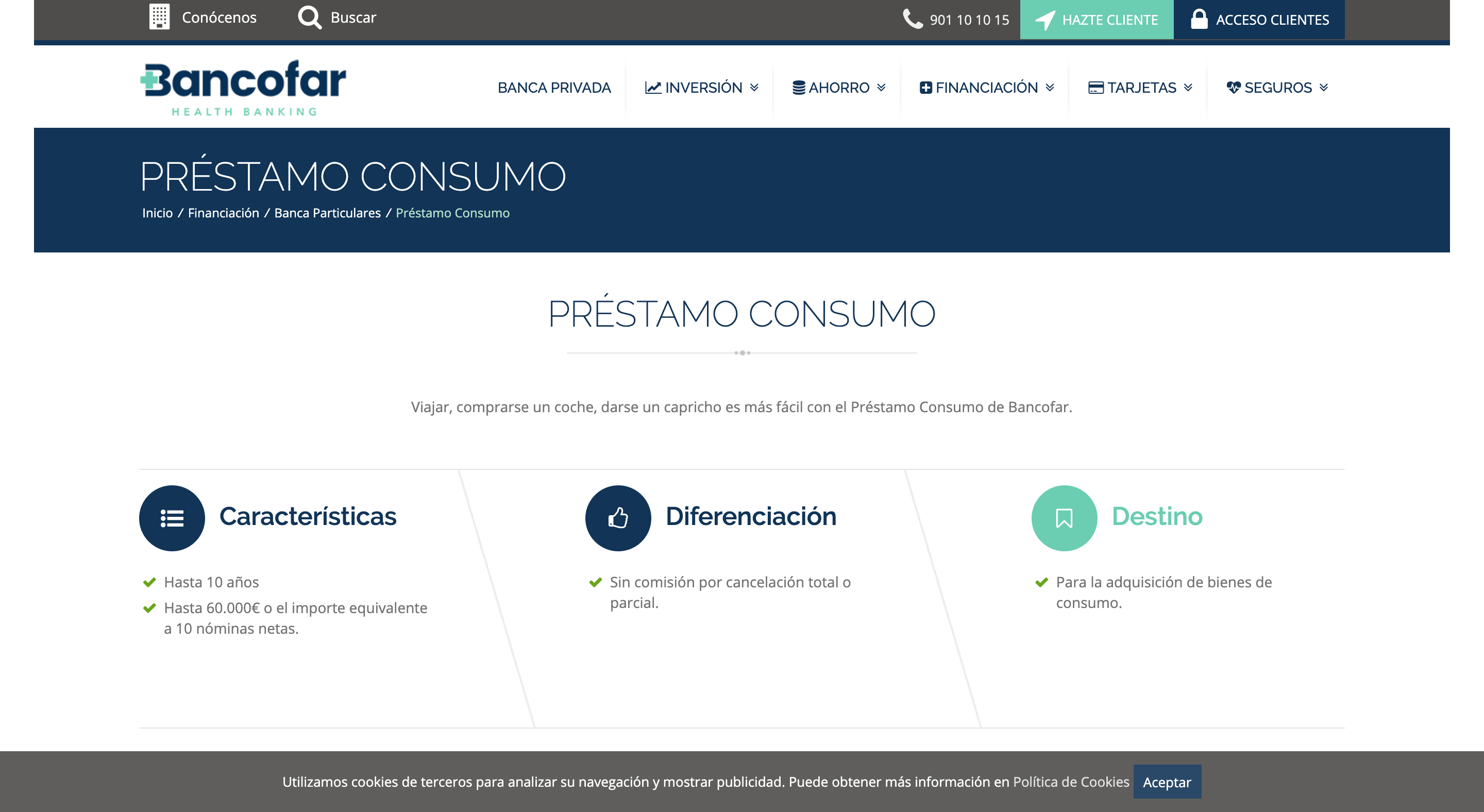
Task: Open the Política de Cookies link
Action: click(x=1071, y=782)
